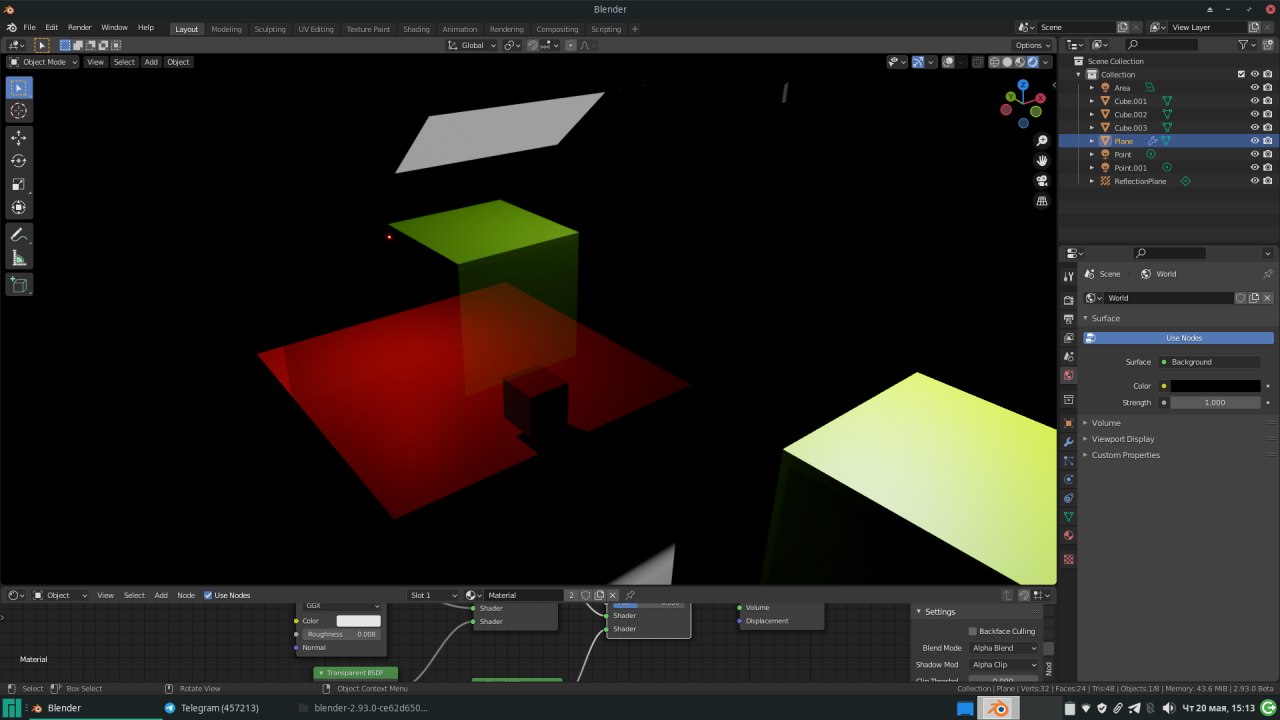1280x720 pixels.
Task: Switch perspective/orthographic grid icon
Action: point(1042,201)
